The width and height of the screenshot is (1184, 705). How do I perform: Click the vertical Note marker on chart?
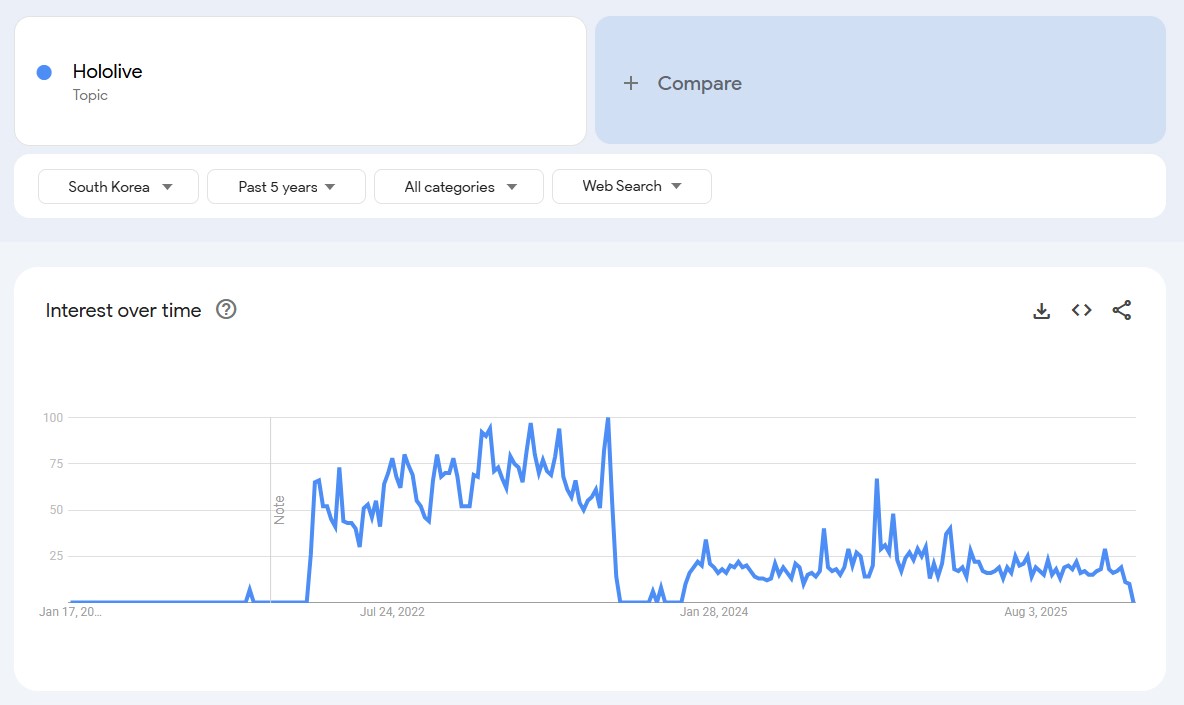click(x=279, y=510)
